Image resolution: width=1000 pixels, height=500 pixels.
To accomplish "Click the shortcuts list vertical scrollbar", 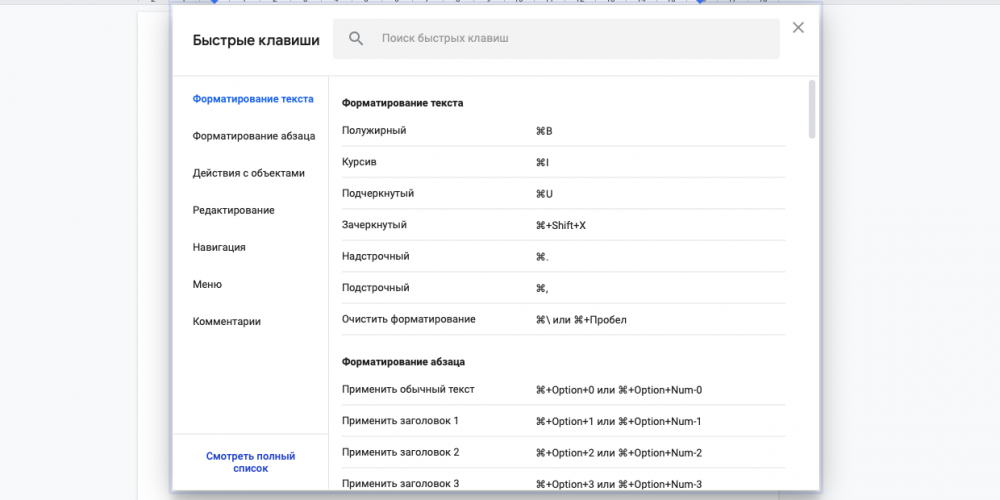I will pyautogui.click(x=812, y=110).
